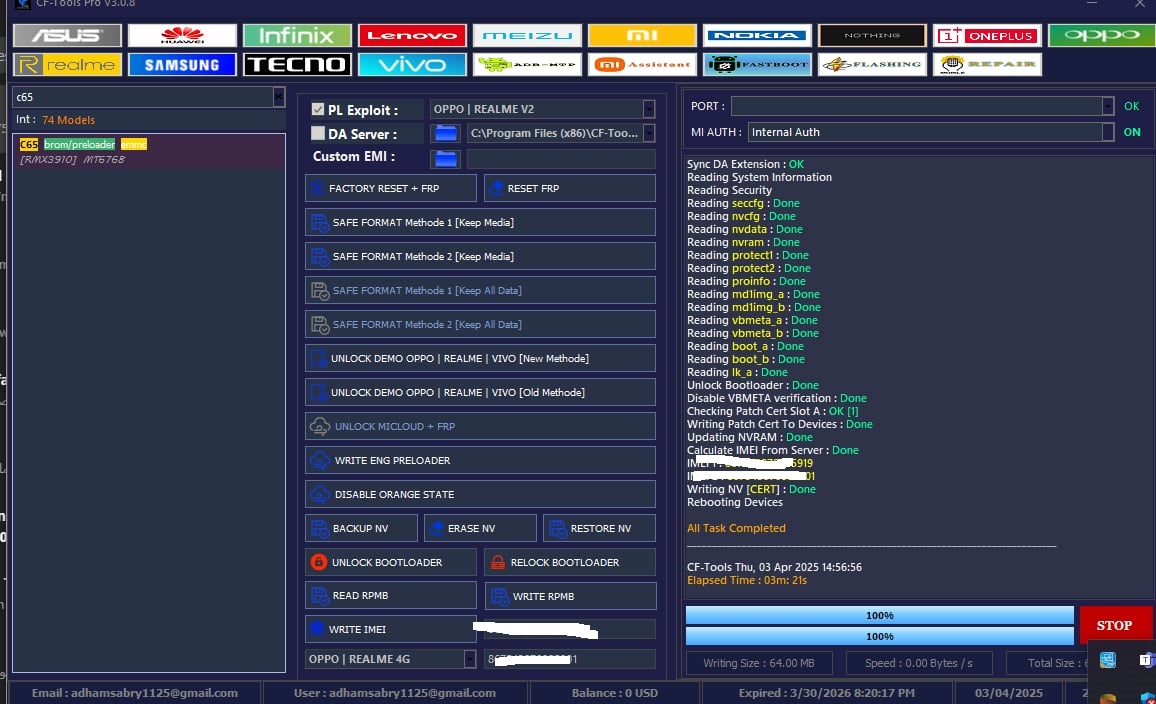Open the Flashing tools icon

coord(872,65)
